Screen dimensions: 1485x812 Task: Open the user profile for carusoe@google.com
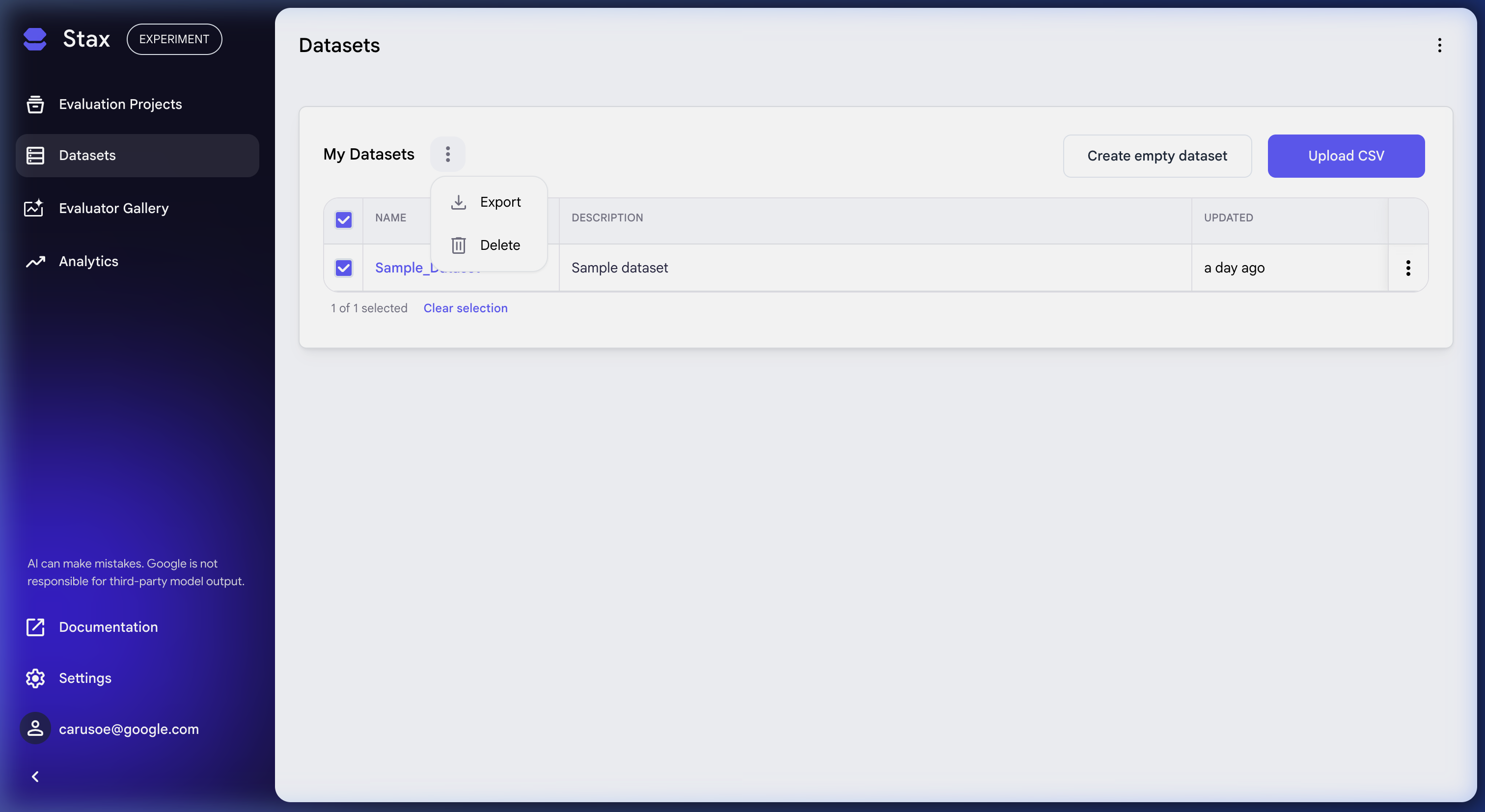[x=129, y=729]
